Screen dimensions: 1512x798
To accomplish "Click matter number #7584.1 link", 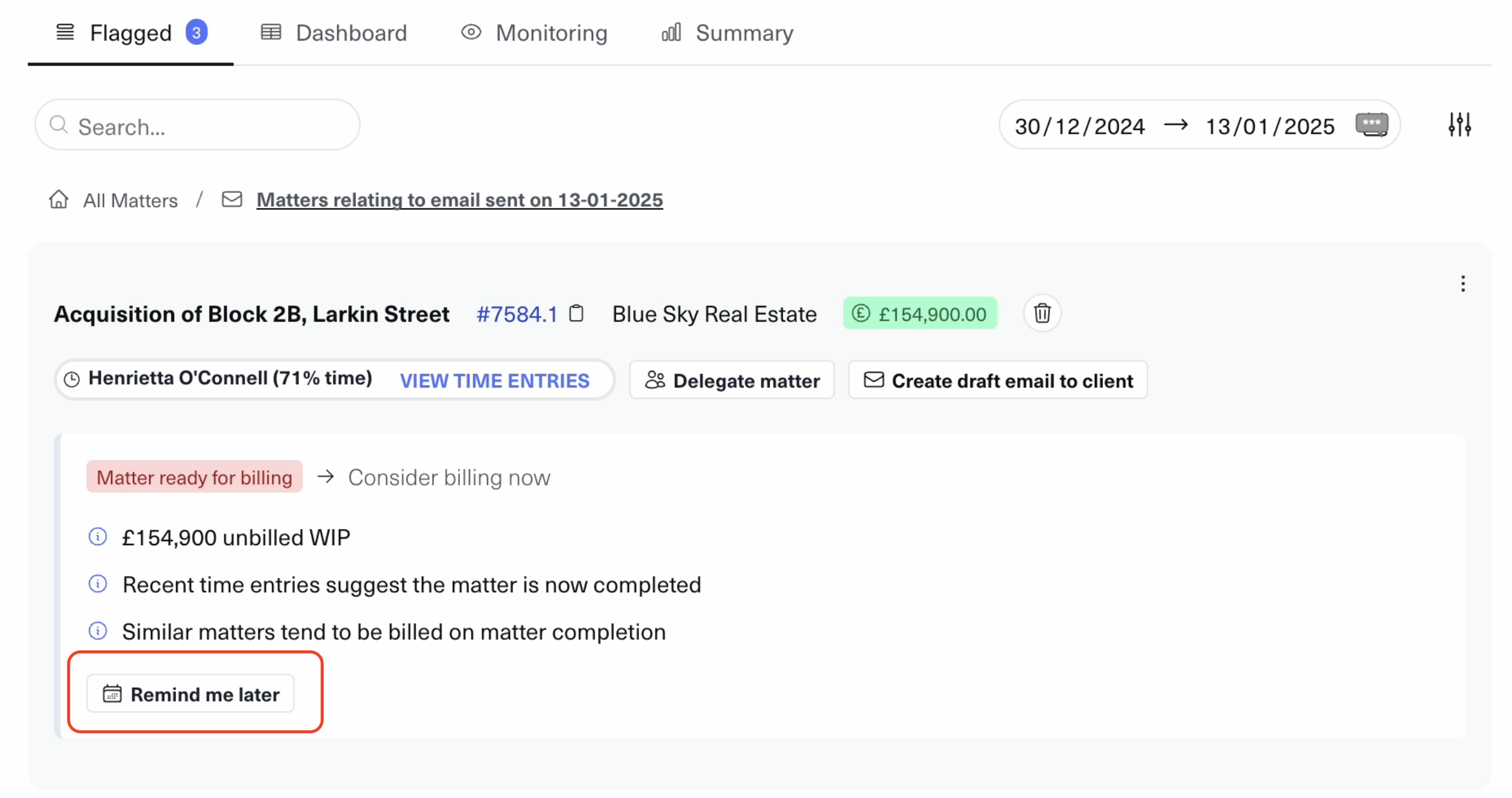I will (x=517, y=314).
